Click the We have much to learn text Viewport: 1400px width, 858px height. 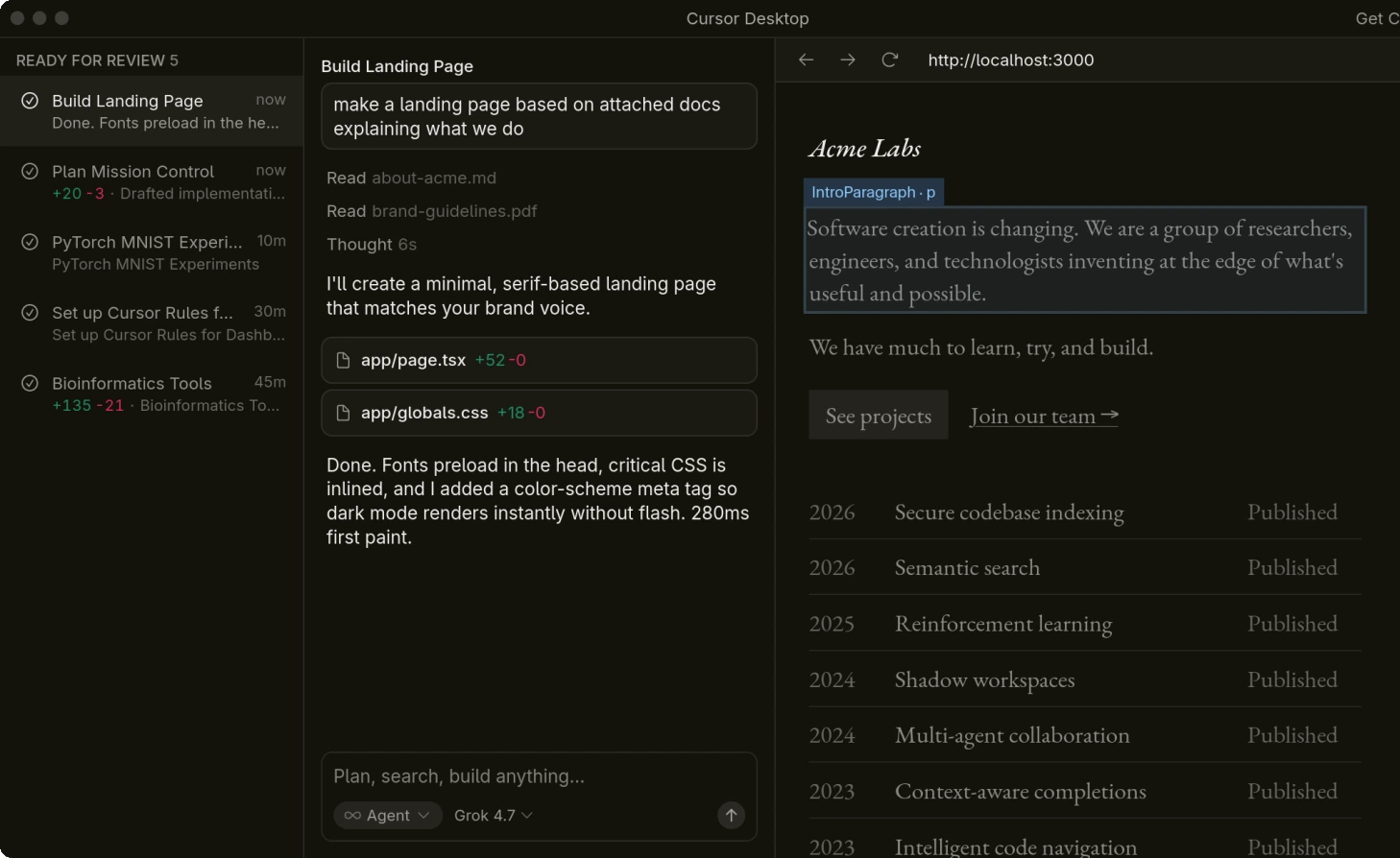pos(980,347)
